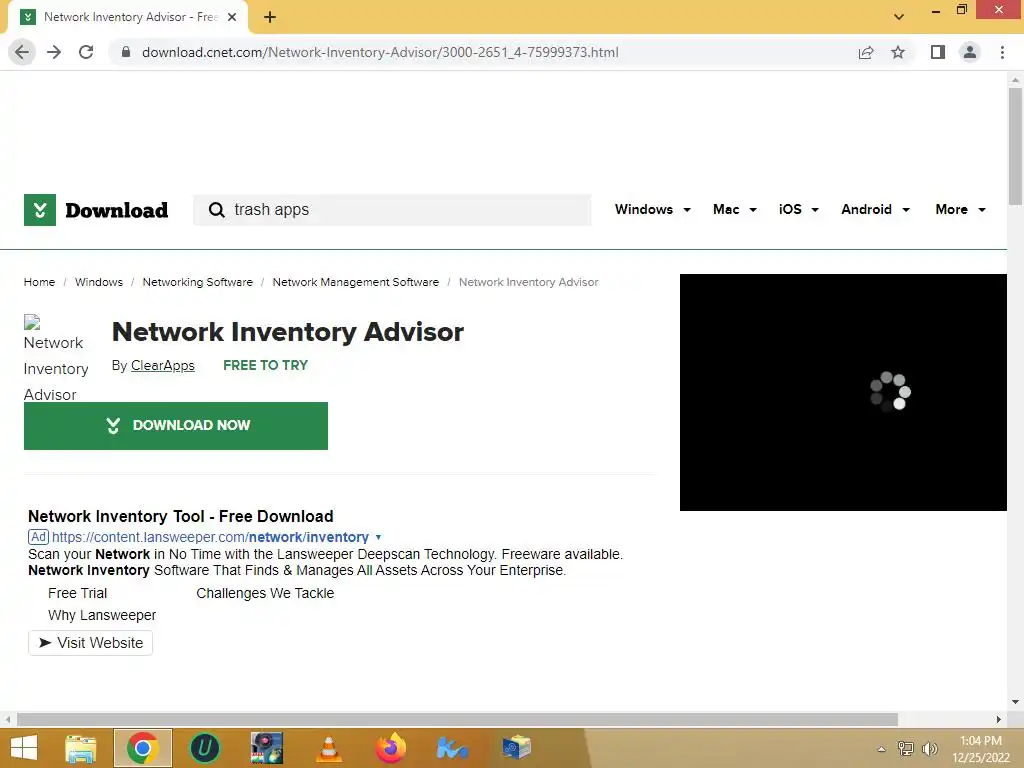1024x768 pixels.
Task: Open Network Management Software breadcrumb
Action: pos(355,282)
